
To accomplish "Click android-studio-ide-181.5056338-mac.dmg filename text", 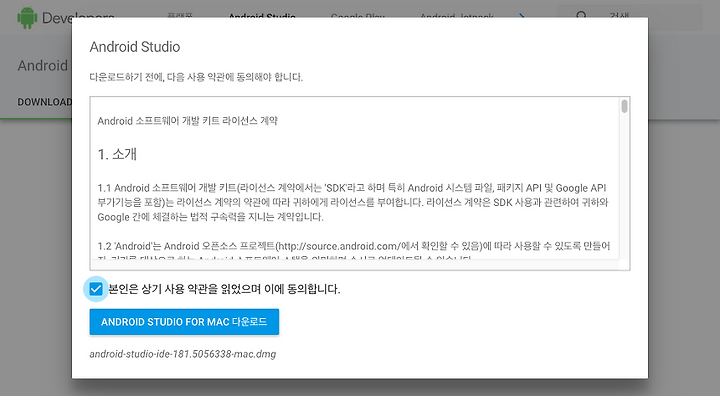I will [x=183, y=354].
